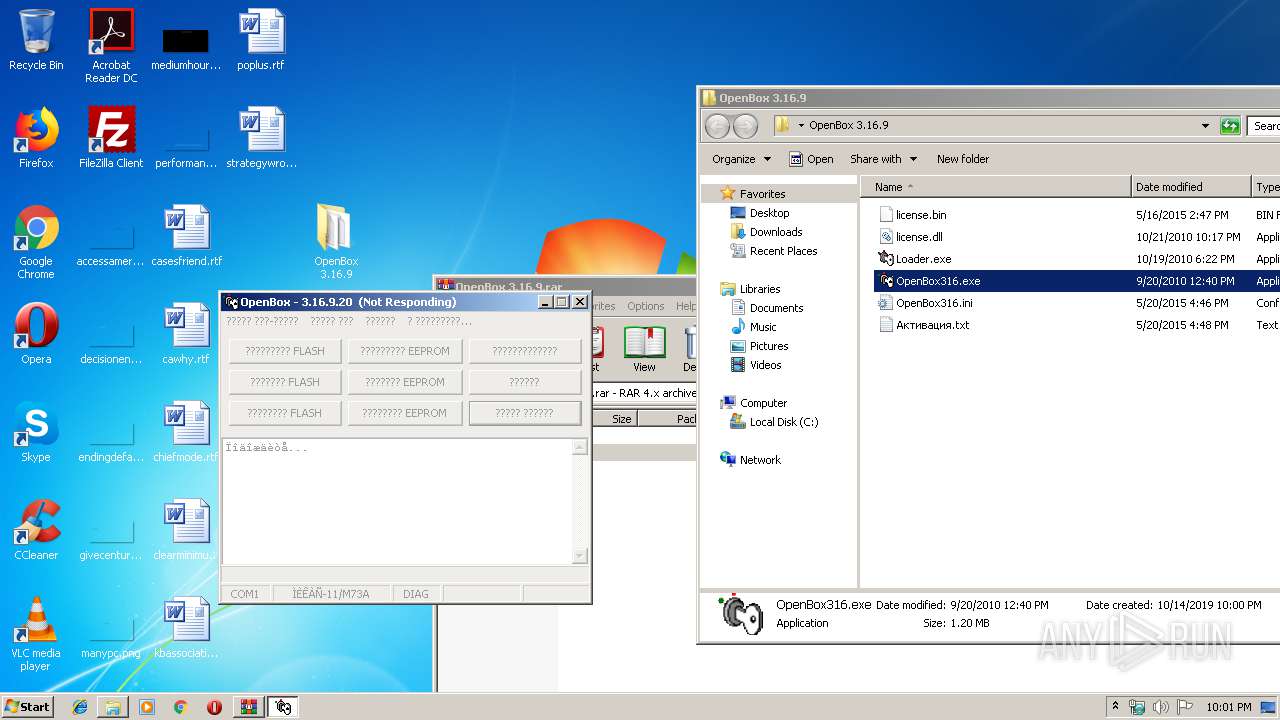The image size is (1280, 720).
Task: Select the license.bin file
Action: pyautogui.click(x=920, y=215)
